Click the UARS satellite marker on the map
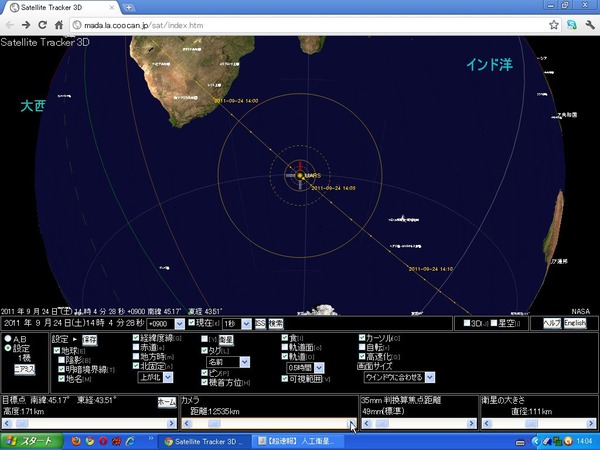The image size is (600, 450). [x=300, y=175]
